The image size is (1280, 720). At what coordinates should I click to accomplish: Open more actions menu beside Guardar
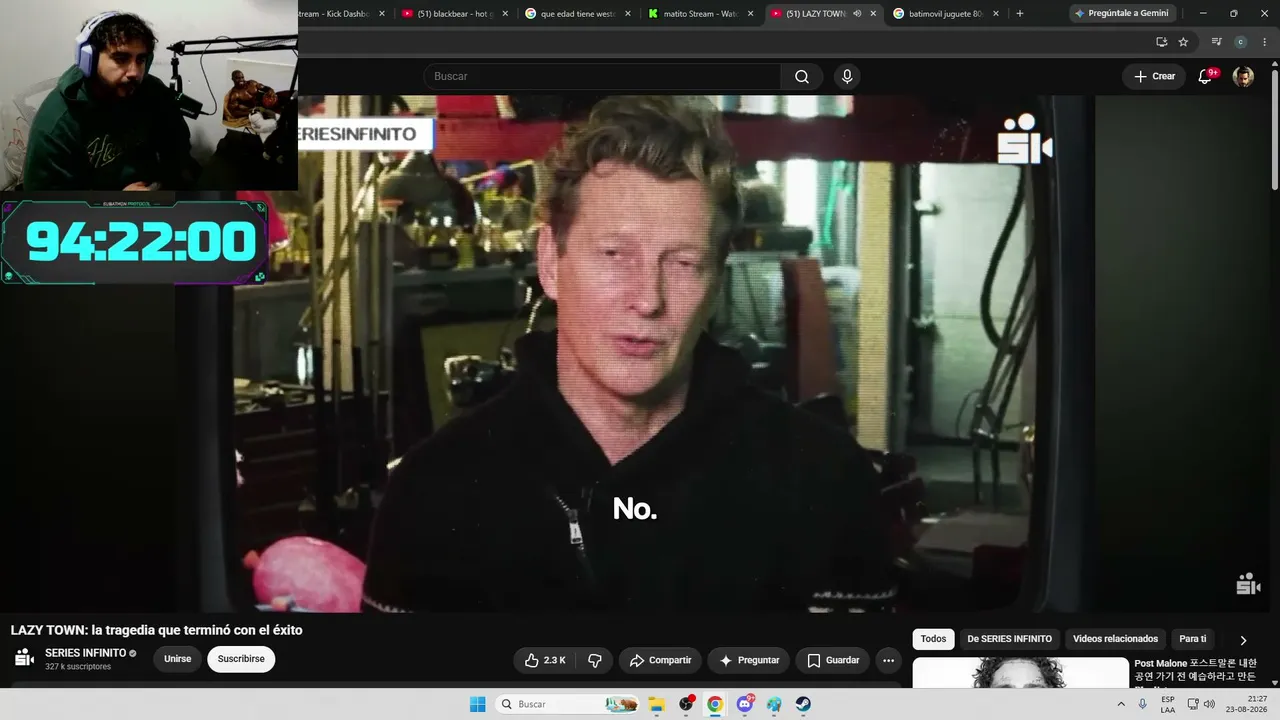click(x=888, y=660)
